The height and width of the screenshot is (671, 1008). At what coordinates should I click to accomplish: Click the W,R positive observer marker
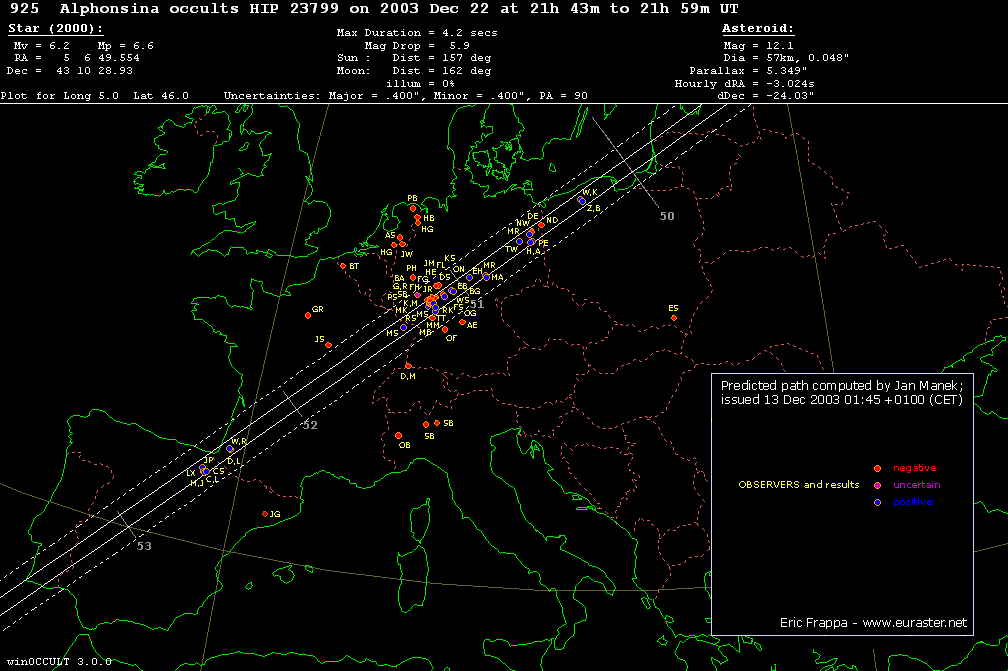(229, 449)
